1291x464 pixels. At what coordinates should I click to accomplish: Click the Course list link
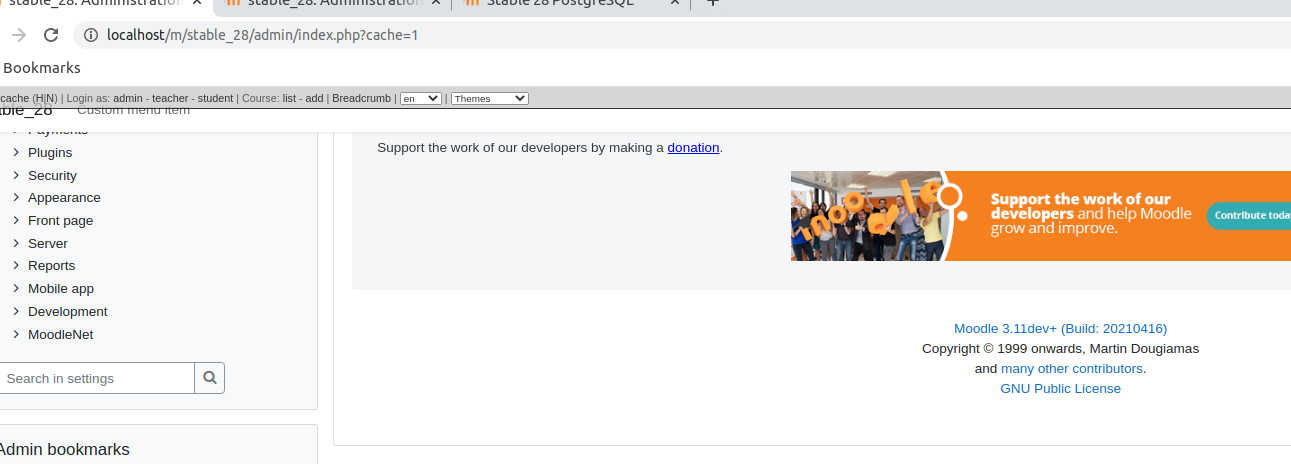(x=289, y=98)
